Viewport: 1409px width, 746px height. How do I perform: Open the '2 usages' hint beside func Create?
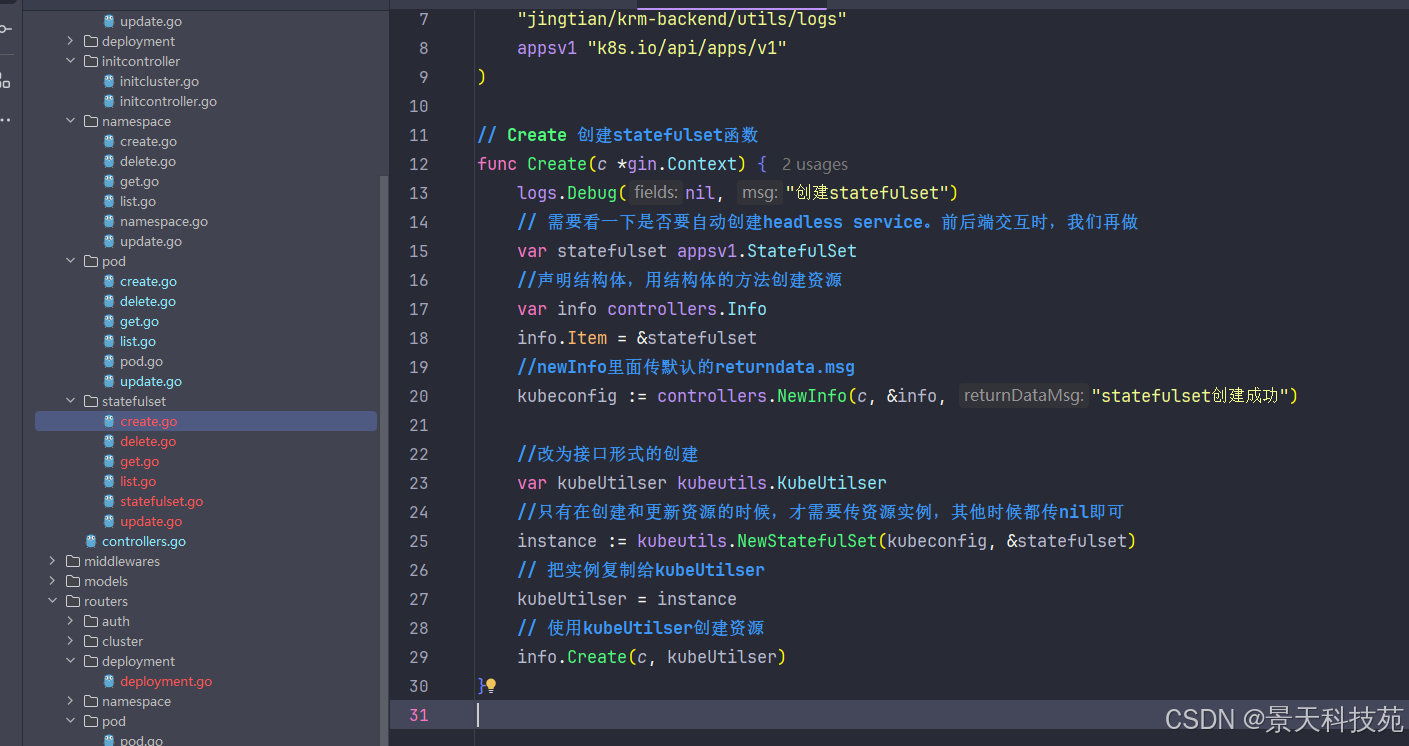pyautogui.click(x=814, y=164)
